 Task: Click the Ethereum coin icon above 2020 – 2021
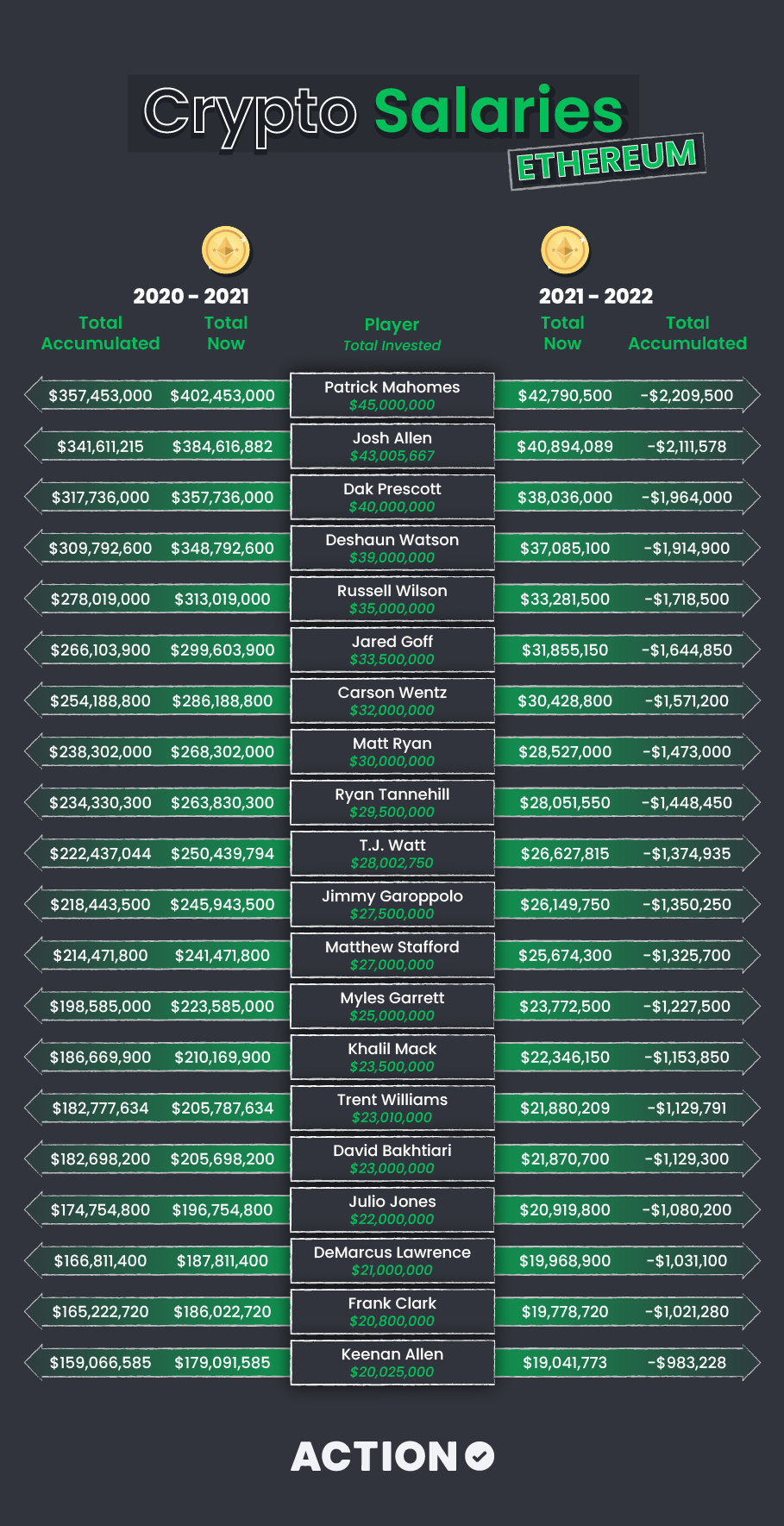point(226,251)
